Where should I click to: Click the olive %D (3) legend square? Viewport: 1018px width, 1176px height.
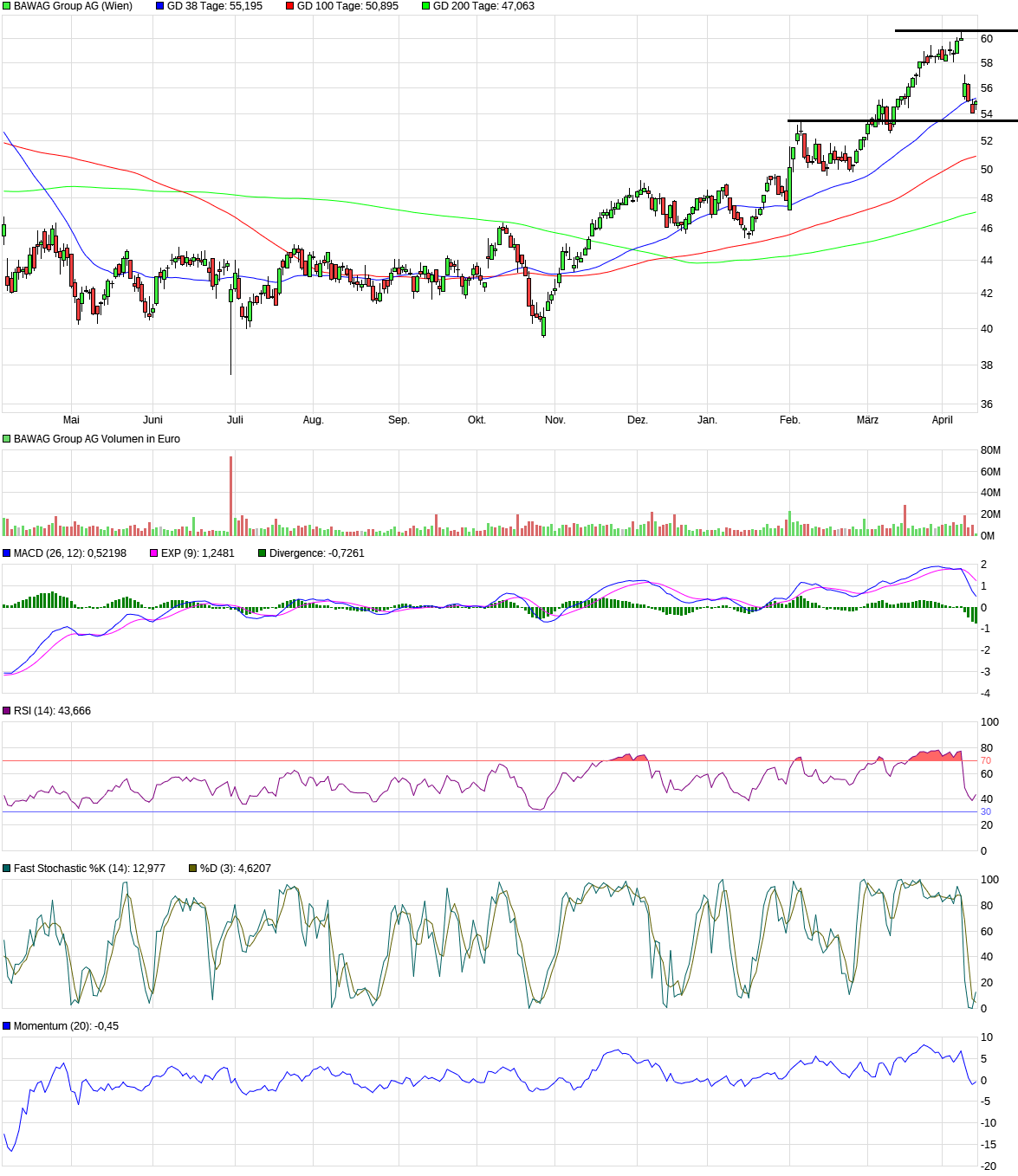point(193,869)
